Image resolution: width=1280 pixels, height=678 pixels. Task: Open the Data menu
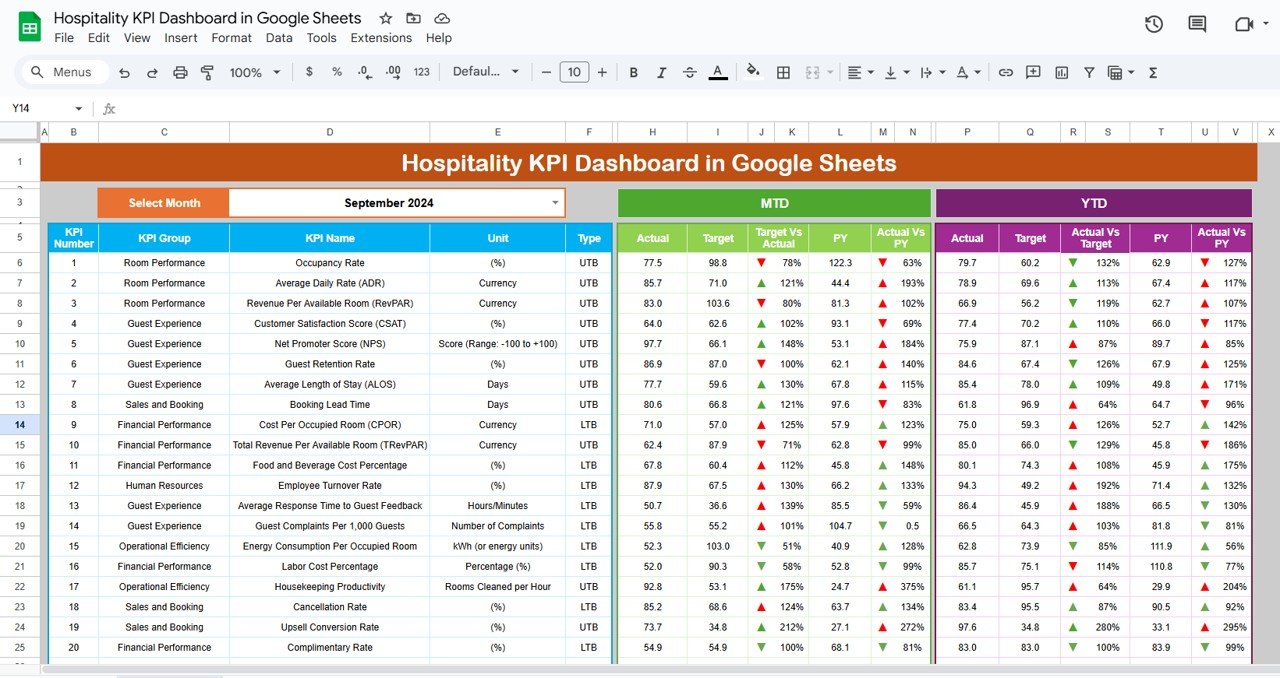coord(279,38)
